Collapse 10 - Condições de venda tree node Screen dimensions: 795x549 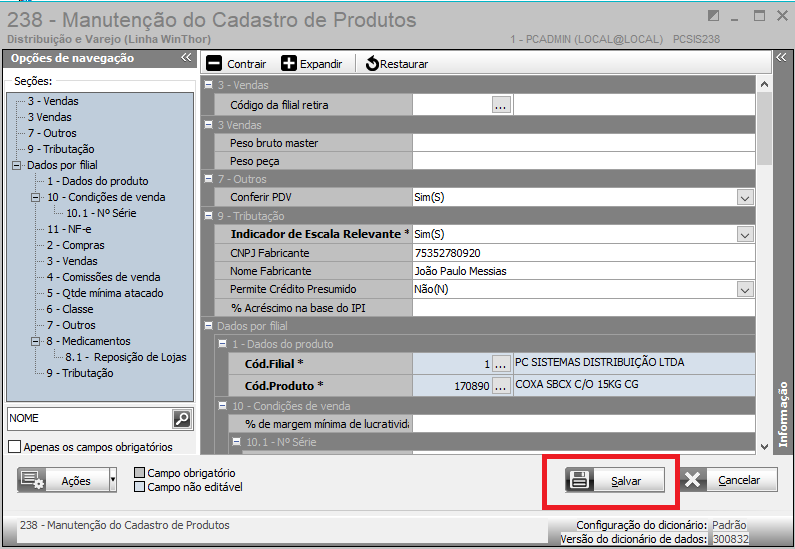point(35,197)
